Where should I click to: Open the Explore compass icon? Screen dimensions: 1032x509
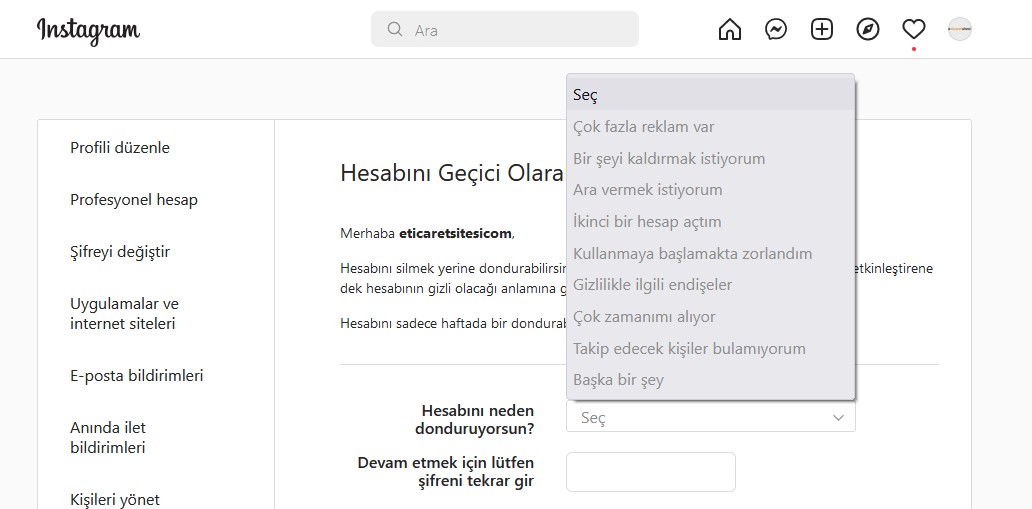[x=868, y=30]
